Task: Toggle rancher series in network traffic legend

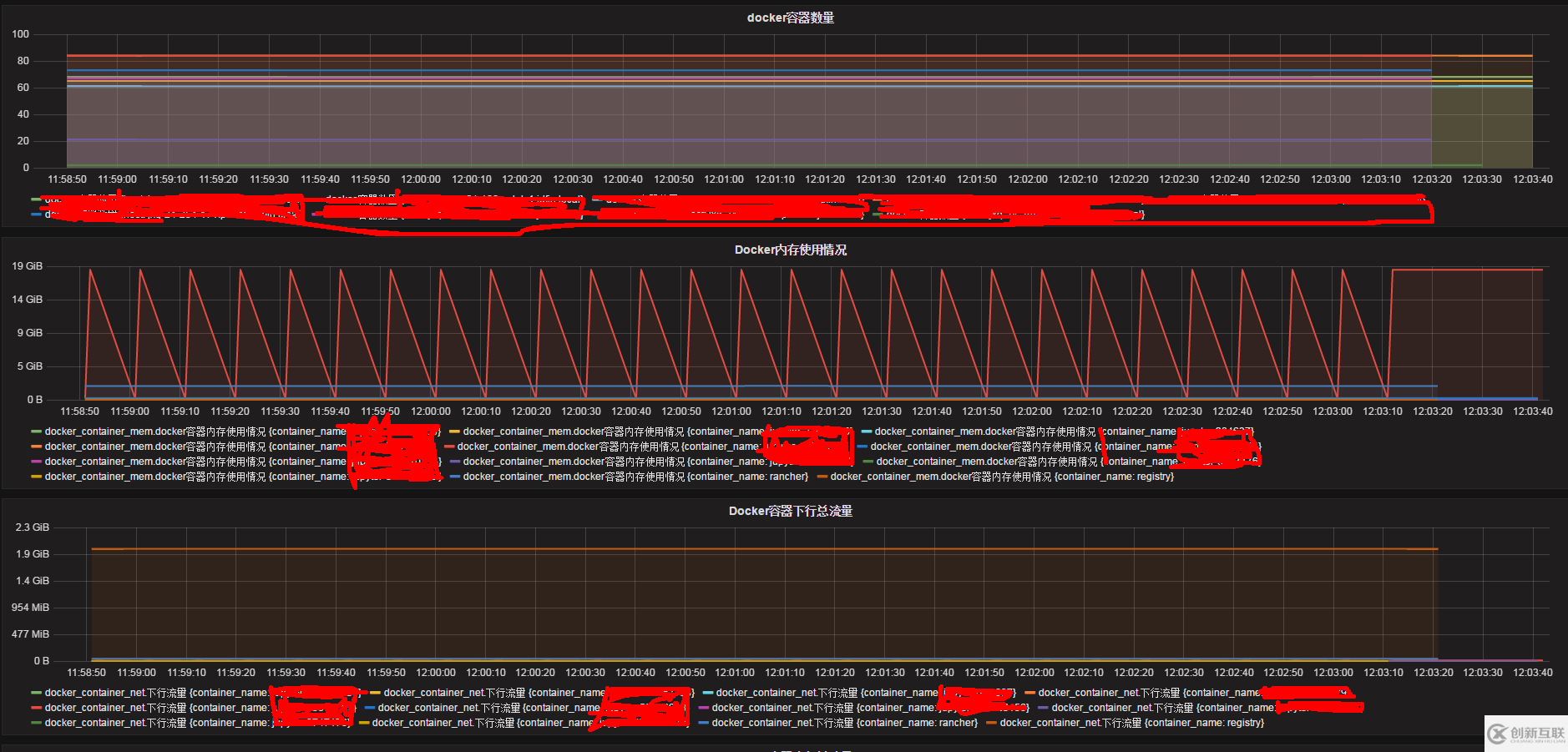Action: pos(844,723)
